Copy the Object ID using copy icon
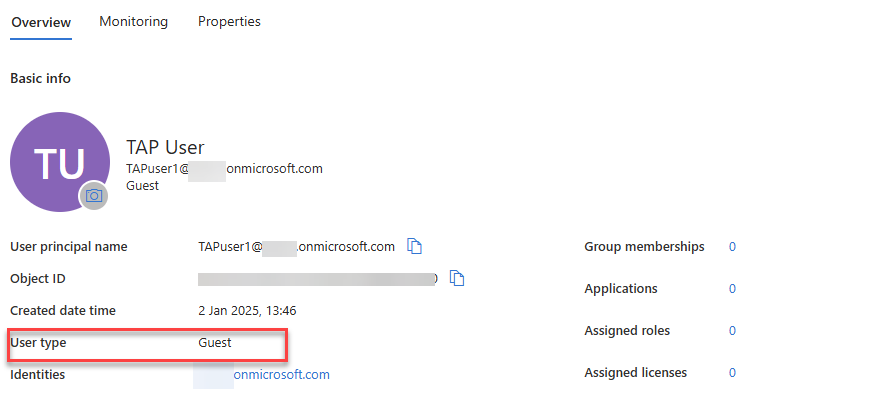This screenshot has height=397, width=870. click(456, 278)
